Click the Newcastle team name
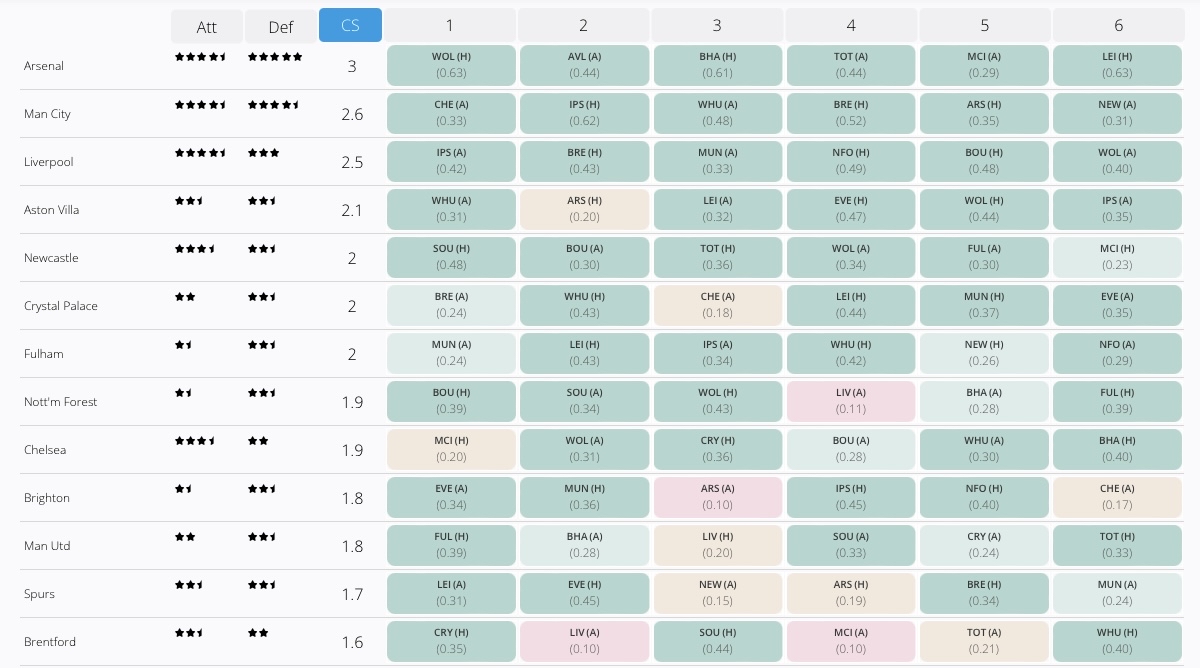This screenshot has height=668, width=1200. click(x=51, y=258)
